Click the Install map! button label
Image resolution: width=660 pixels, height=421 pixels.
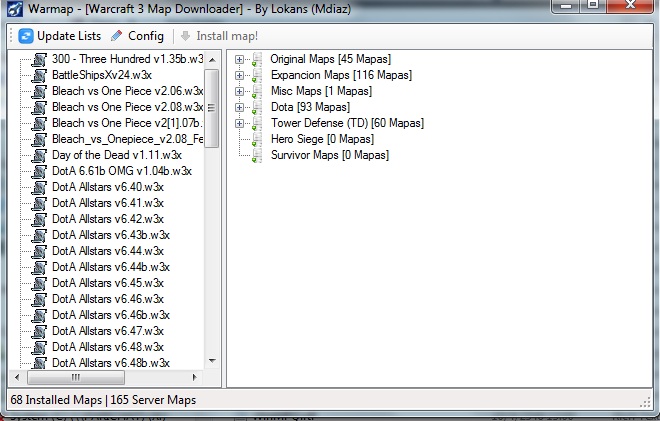click(227, 36)
